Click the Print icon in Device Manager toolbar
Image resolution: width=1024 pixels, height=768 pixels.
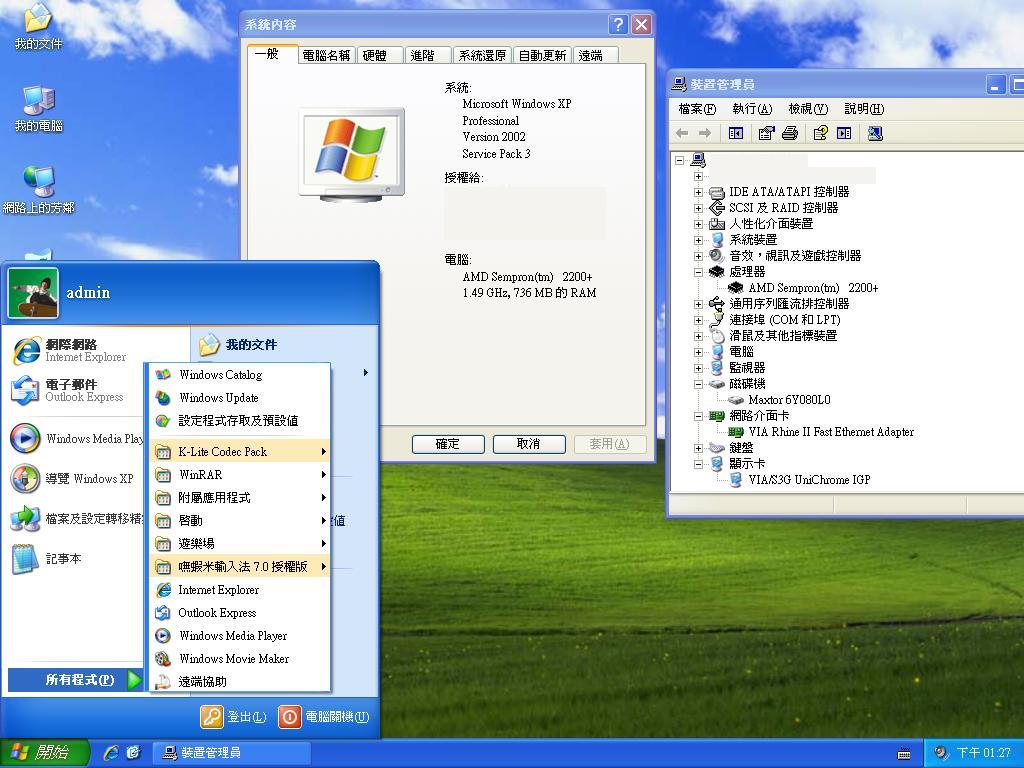tap(790, 133)
